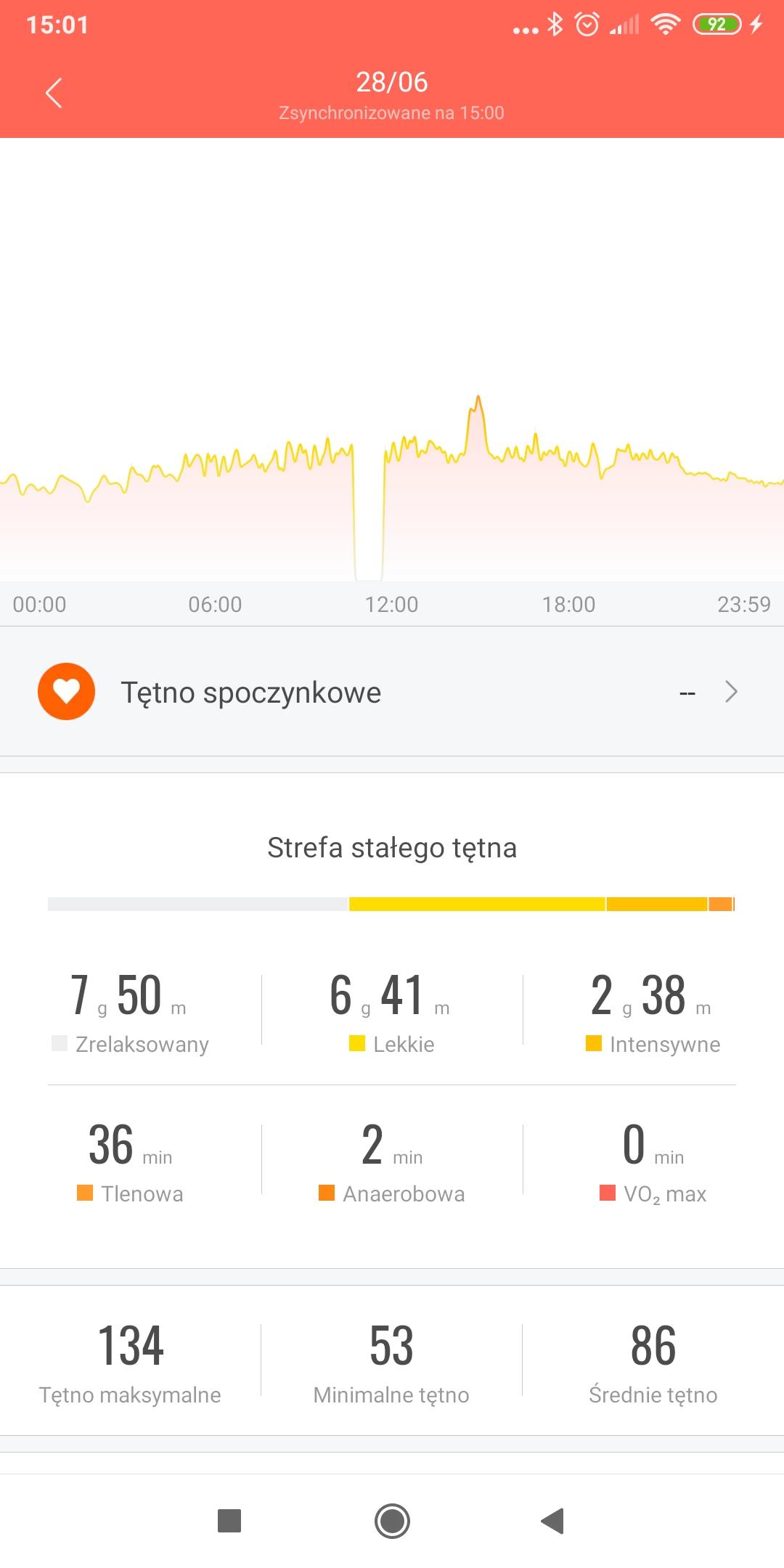Tap the 28/06 date title
Screen dimensions: 784x1568
392,82
